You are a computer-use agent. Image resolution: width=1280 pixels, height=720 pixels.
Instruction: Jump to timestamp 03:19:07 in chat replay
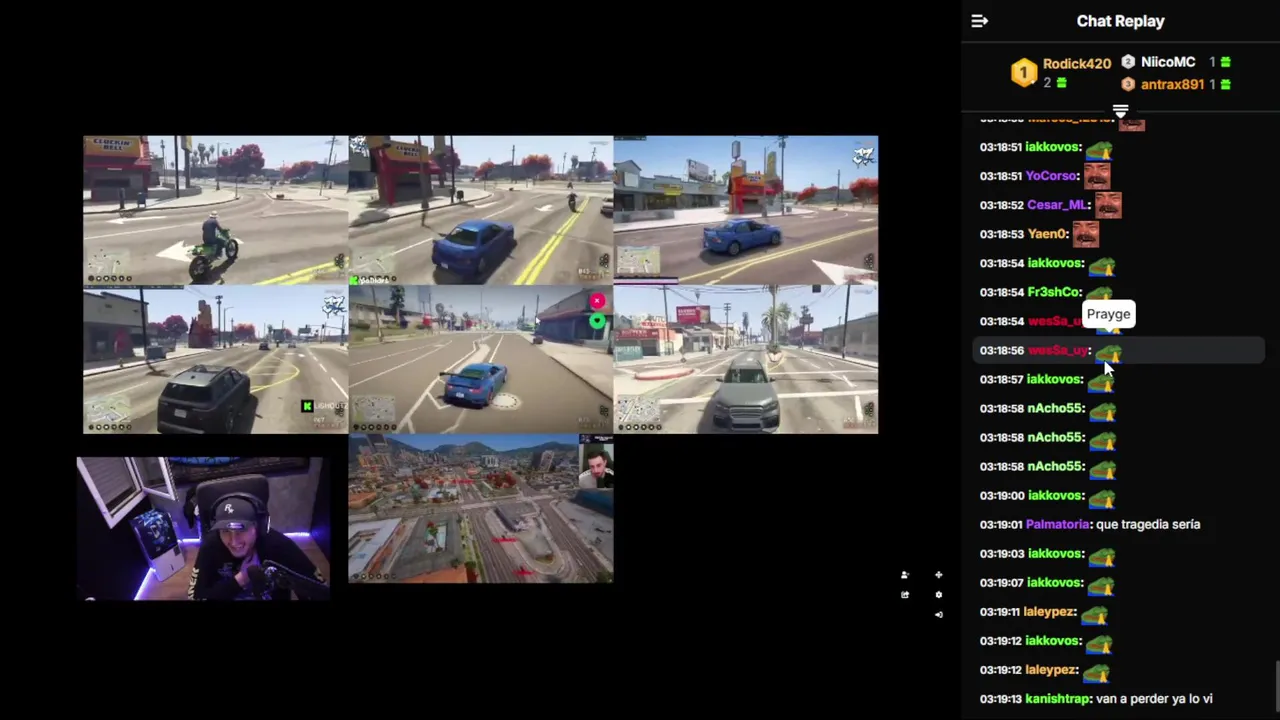(x=1001, y=582)
